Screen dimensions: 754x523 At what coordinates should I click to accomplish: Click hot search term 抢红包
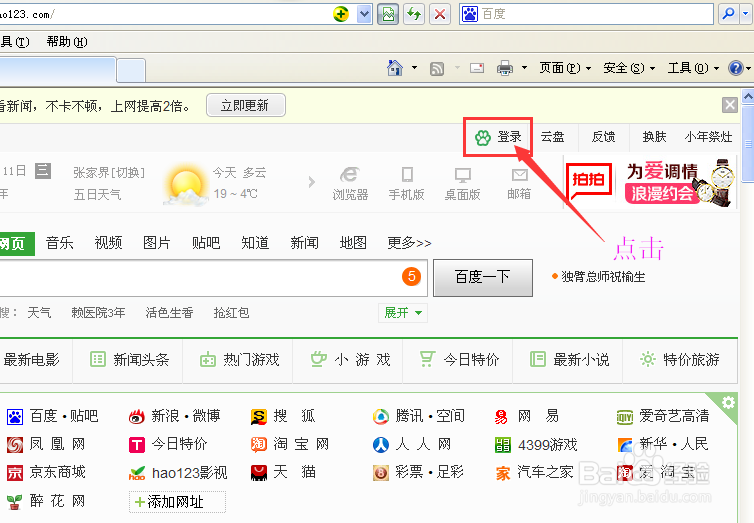click(x=231, y=313)
